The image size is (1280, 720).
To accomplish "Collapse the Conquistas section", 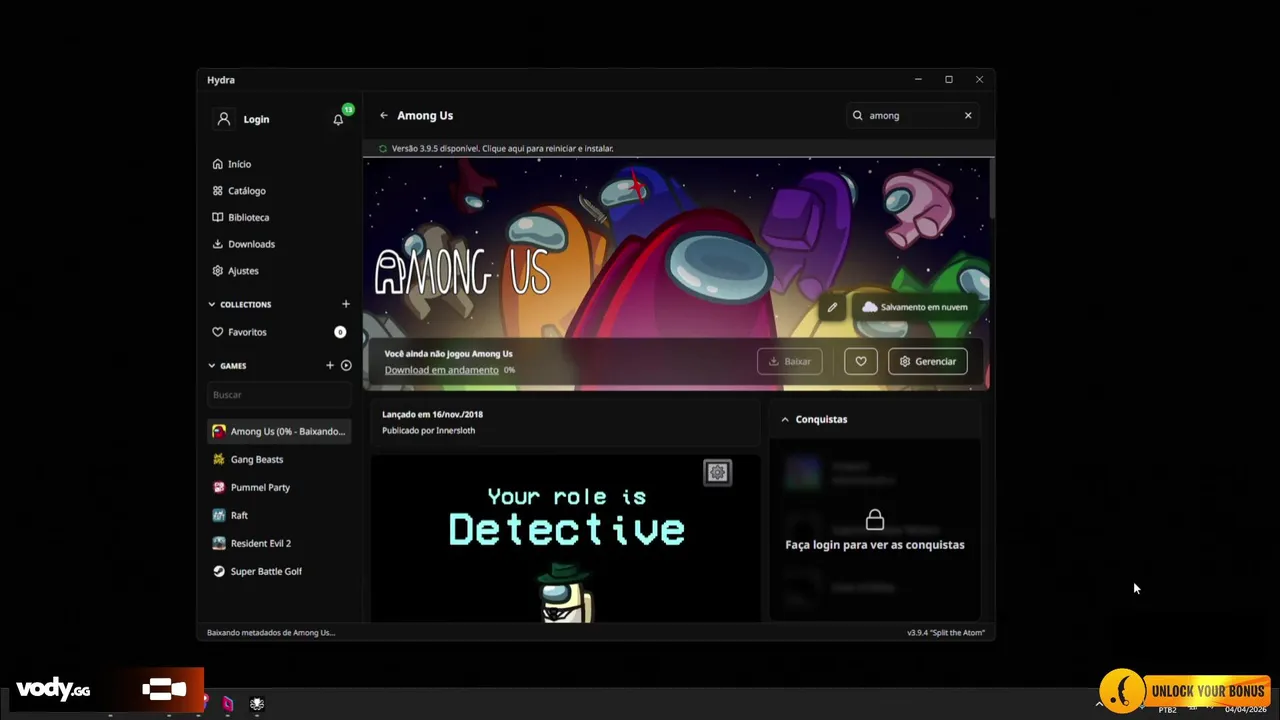I will click(x=785, y=420).
